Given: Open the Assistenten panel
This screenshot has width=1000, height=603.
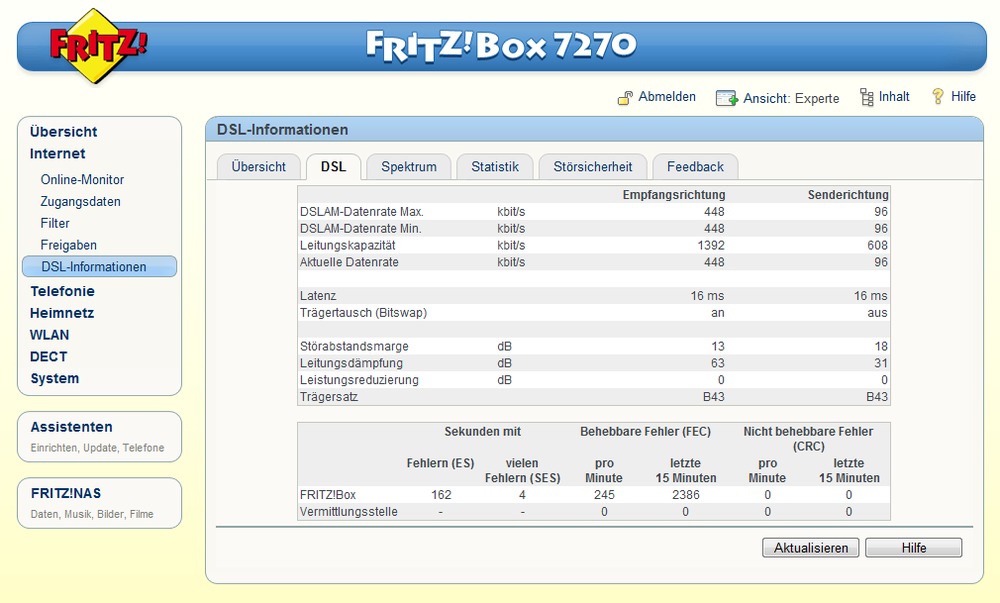Looking at the screenshot, I should click(99, 437).
